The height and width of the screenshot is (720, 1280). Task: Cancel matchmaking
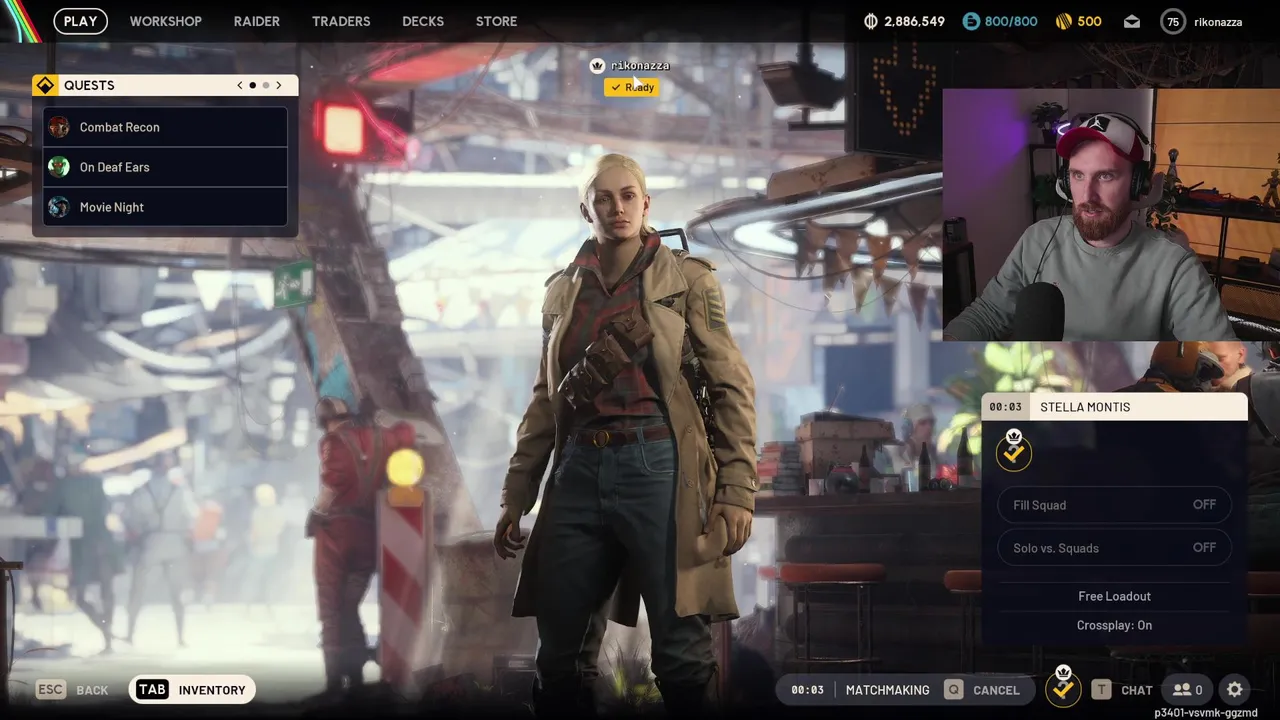(984, 690)
